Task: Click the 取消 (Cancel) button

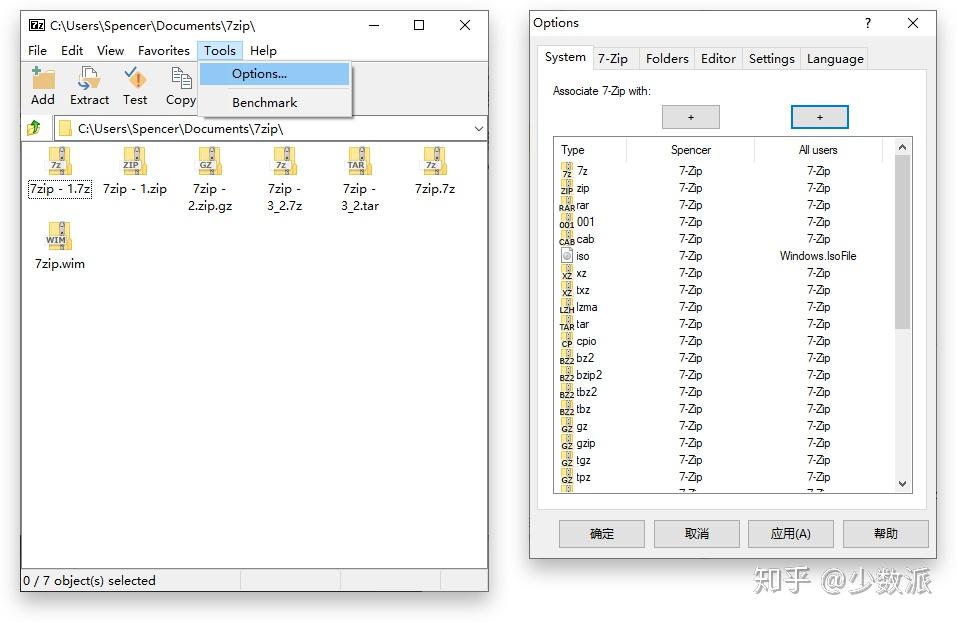Action: click(696, 534)
